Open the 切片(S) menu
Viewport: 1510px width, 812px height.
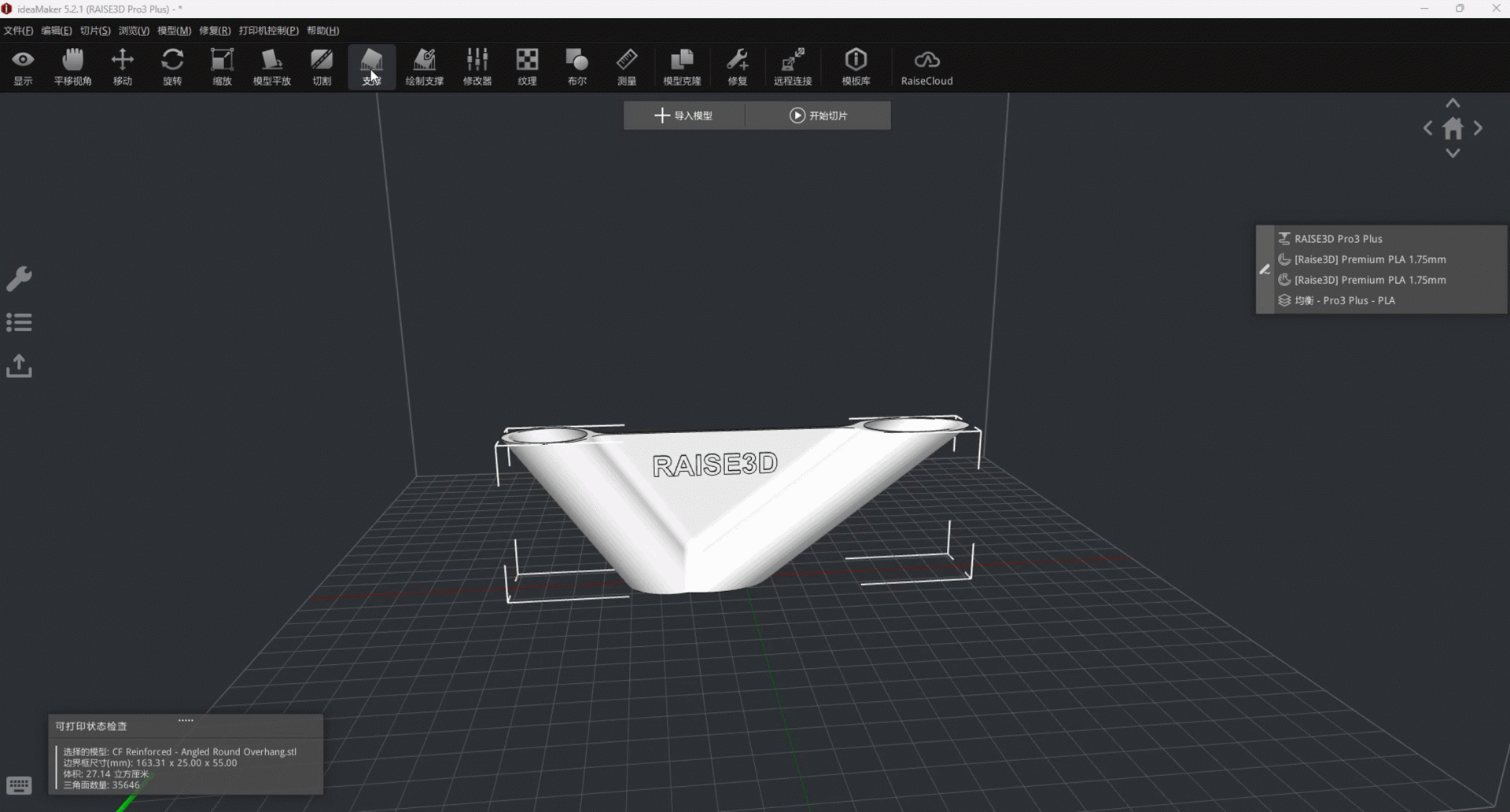coord(95,31)
